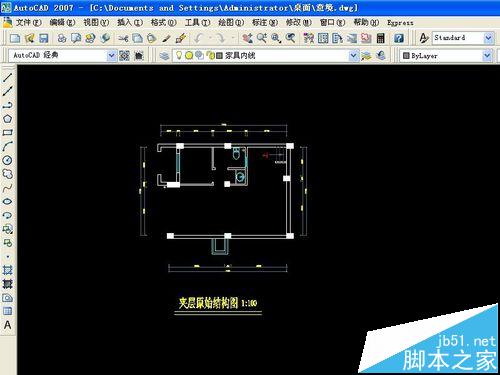Viewport: 500px width, 375px height.
Task: Click the Match Properties brush icon
Action: (x=166, y=38)
